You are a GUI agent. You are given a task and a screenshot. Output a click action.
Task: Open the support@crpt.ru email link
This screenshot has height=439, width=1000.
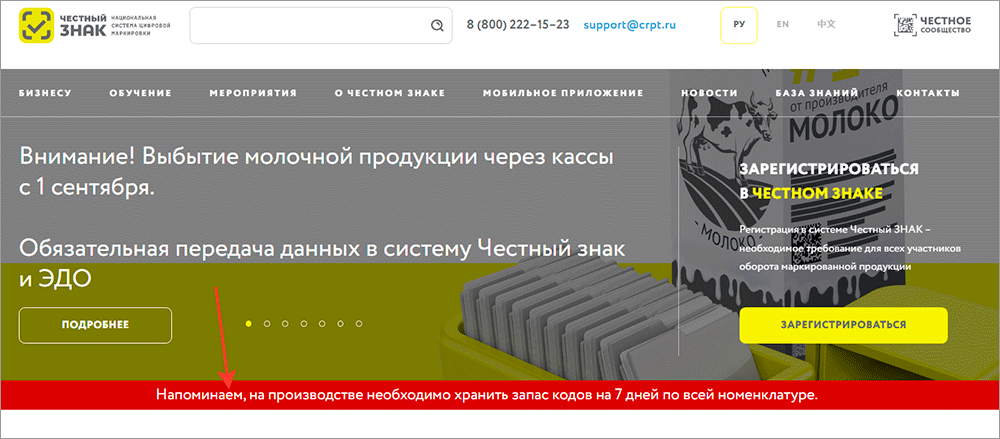click(629, 25)
